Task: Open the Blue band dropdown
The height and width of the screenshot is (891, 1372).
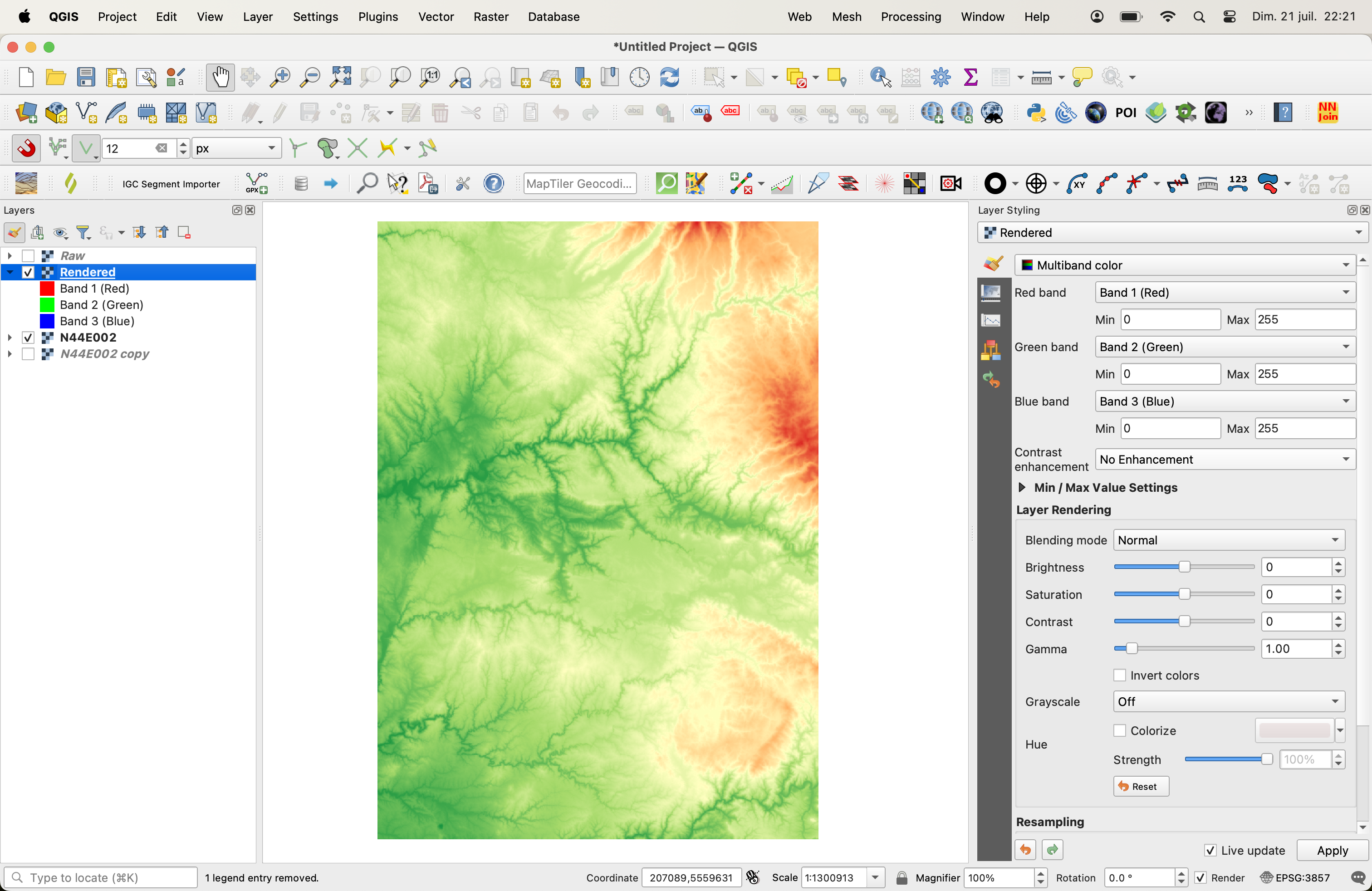Action: pos(1225,401)
